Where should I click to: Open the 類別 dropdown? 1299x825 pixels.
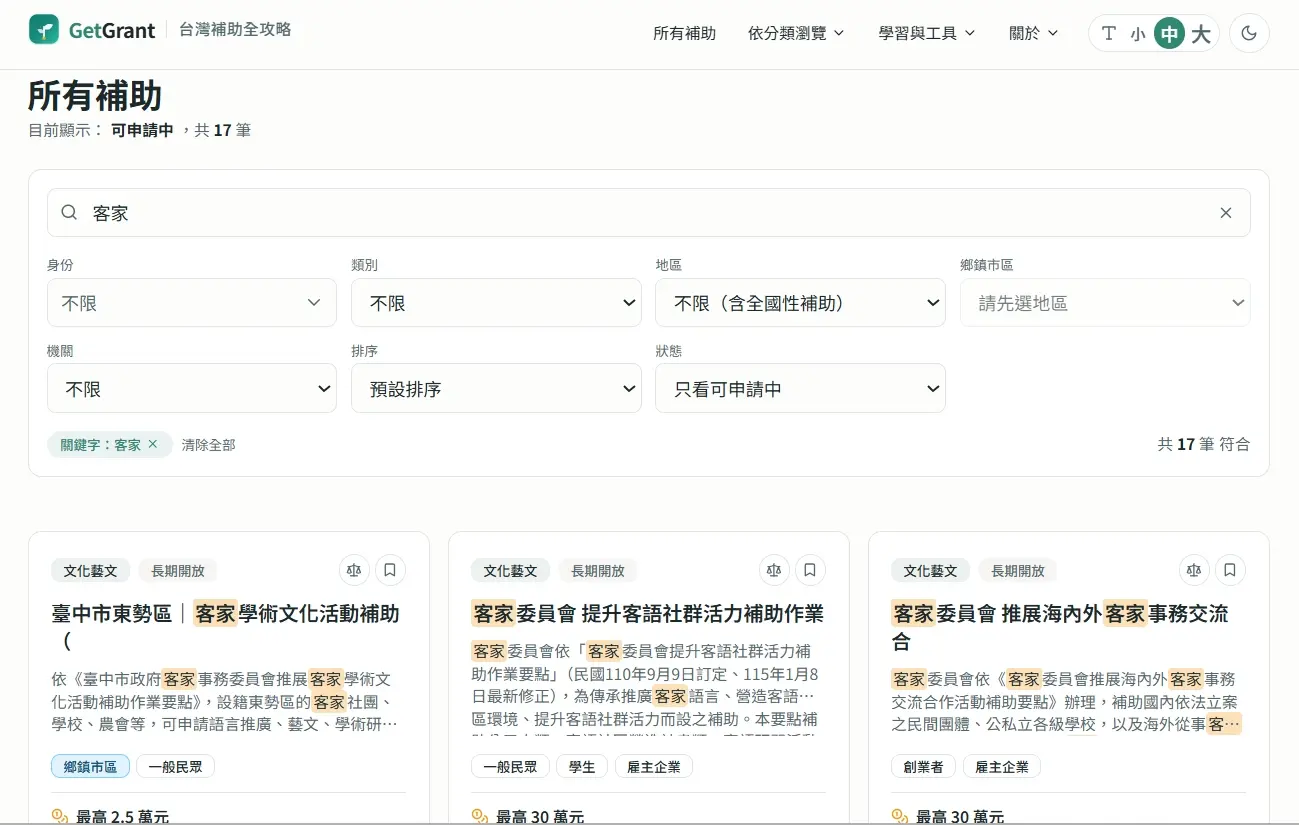496,302
